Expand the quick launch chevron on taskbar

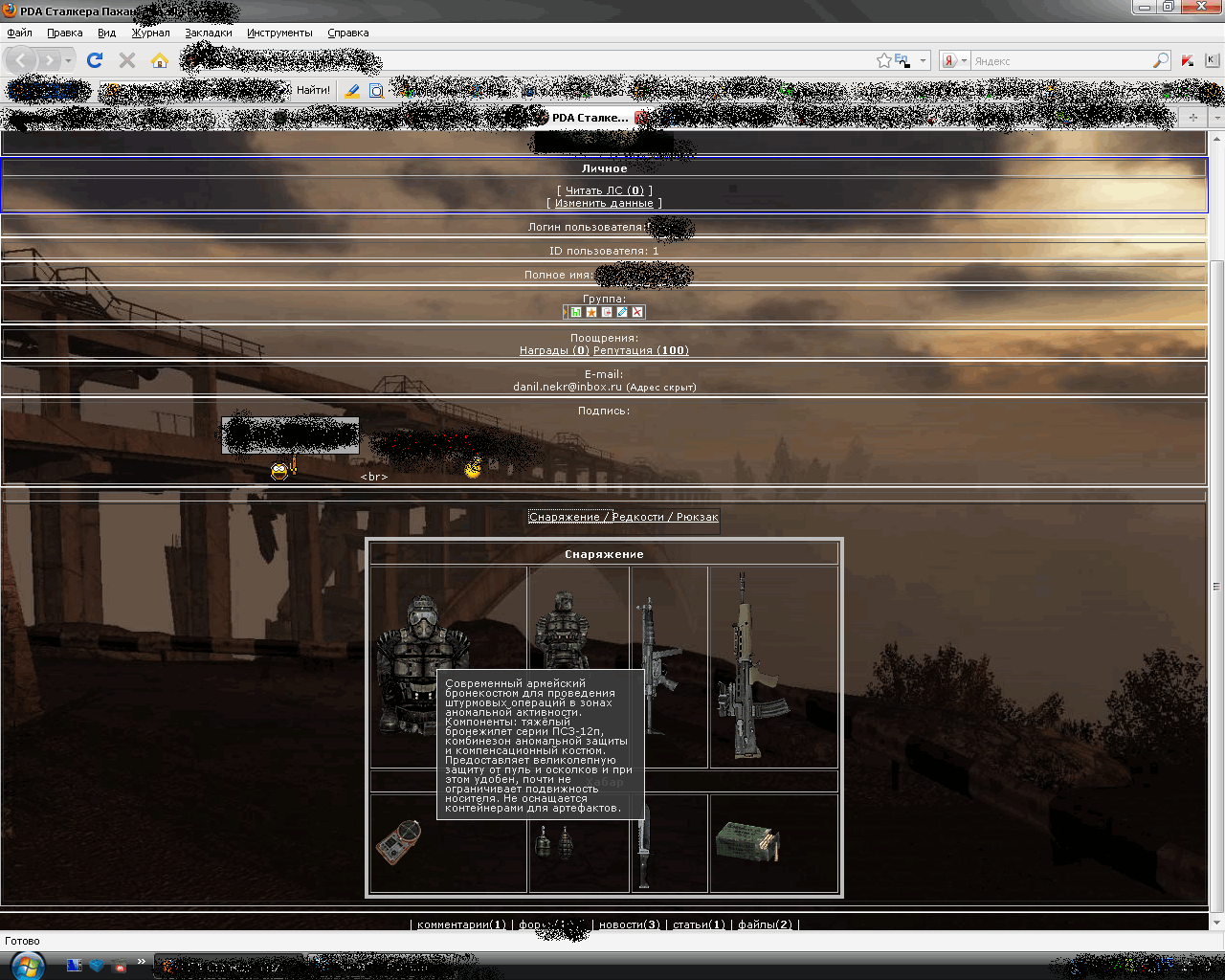click(142, 962)
